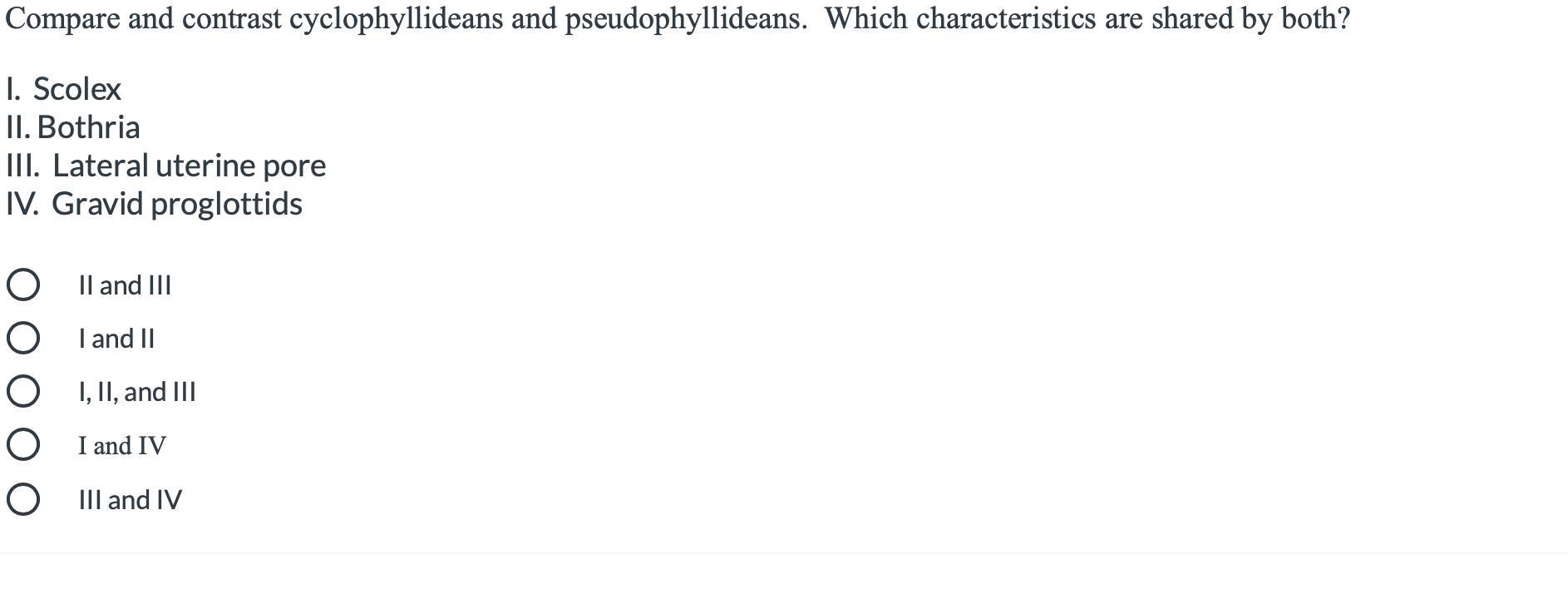Tick the radio circle beside "III and IV"
The image size is (1568, 604).
click(x=22, y=499)
